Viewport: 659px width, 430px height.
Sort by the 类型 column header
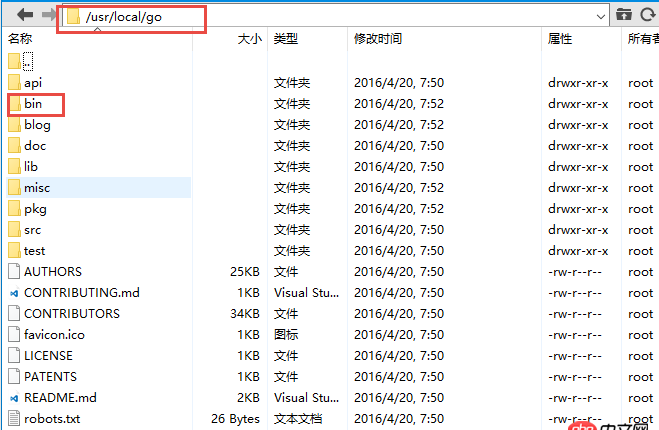click(286, 39)
